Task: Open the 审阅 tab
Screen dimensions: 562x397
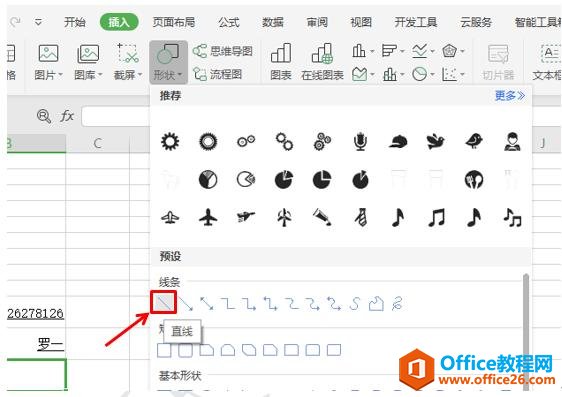Action: [317, 22]
